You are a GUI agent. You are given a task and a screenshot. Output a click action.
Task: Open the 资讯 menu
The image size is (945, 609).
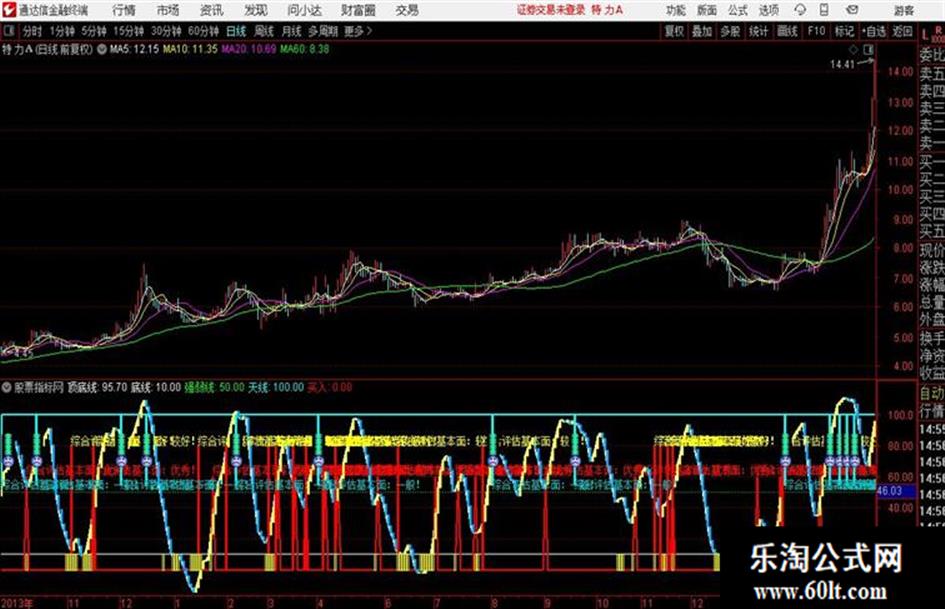tap(212, 10)
